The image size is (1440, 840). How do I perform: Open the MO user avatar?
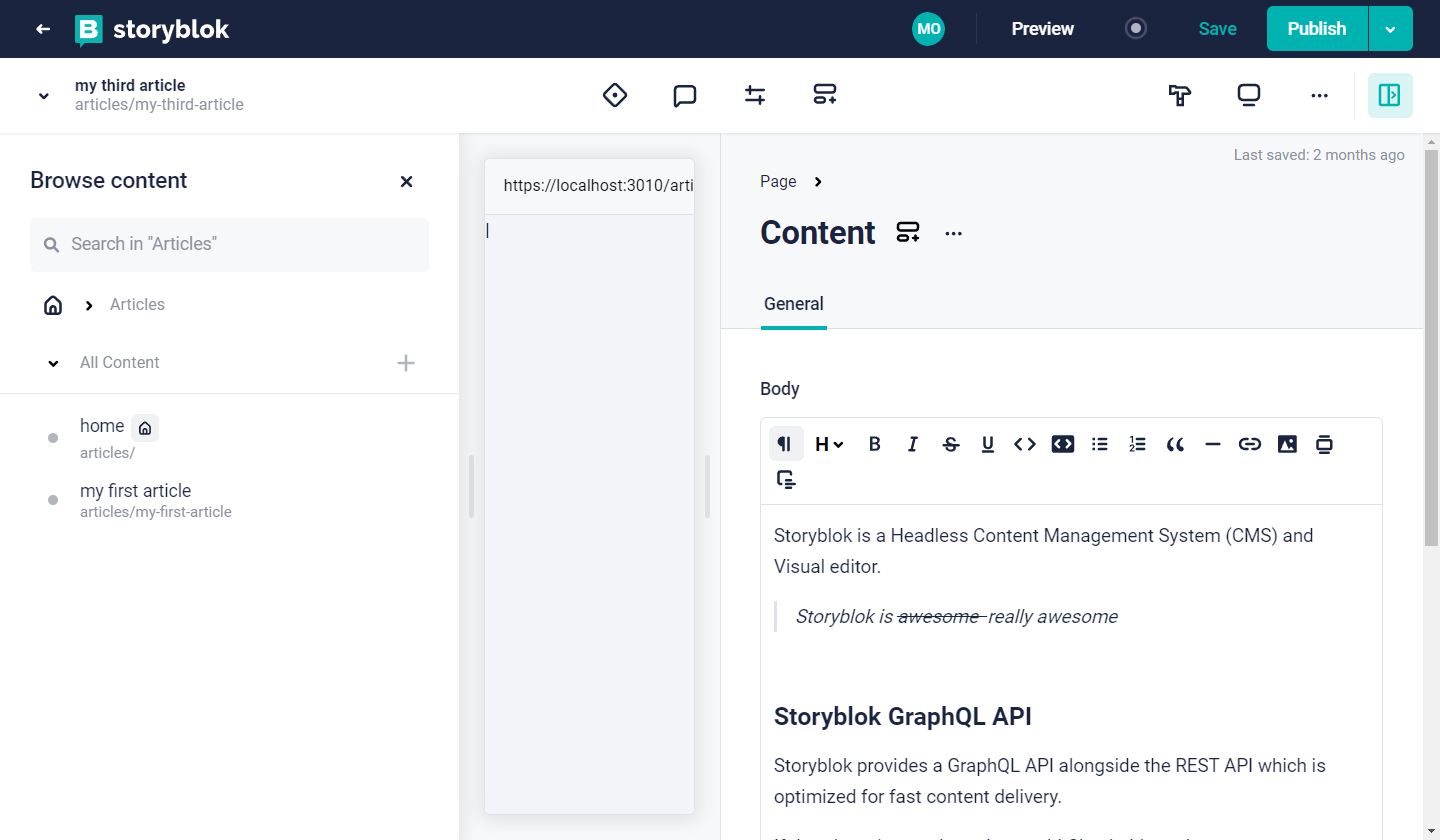point(928,29)
